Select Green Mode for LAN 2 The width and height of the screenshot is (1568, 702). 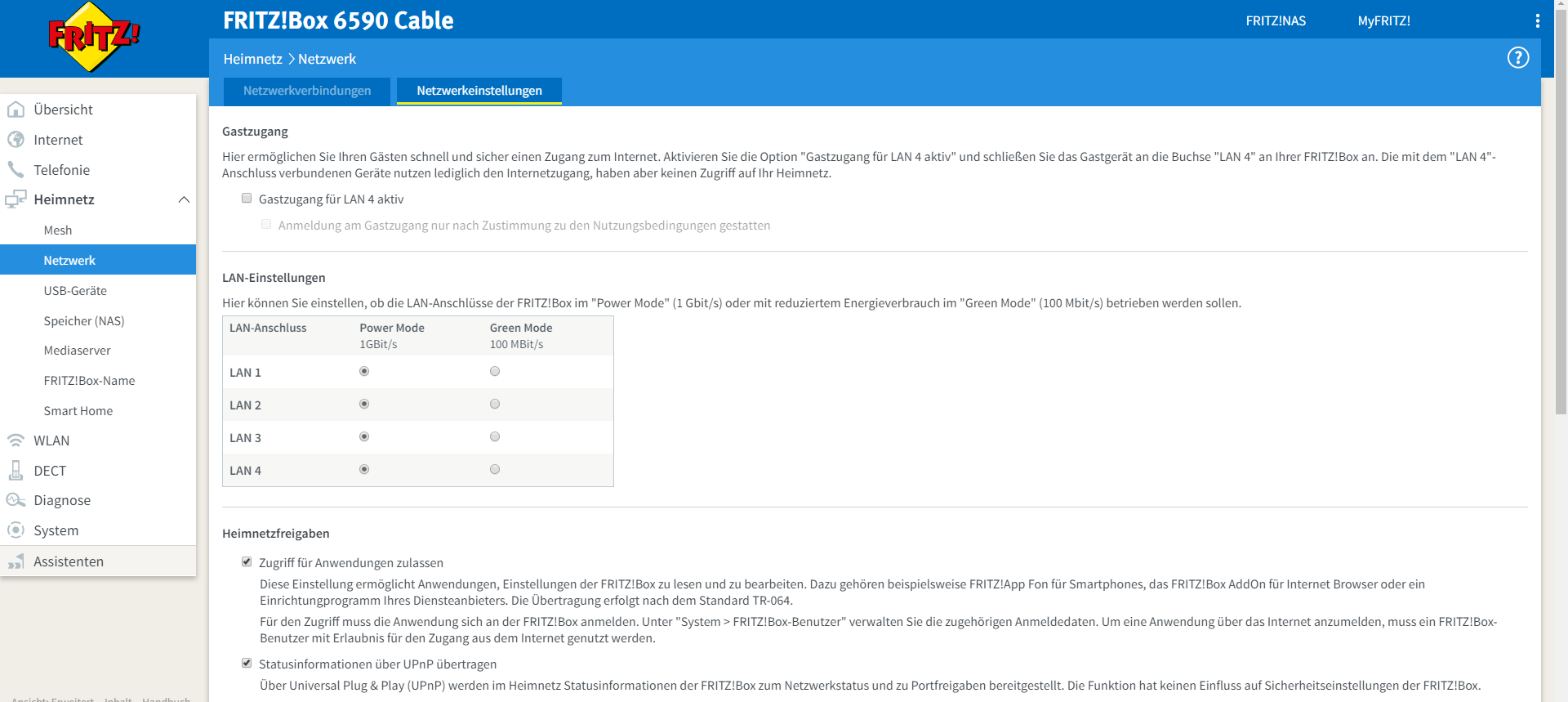[495, 405]
